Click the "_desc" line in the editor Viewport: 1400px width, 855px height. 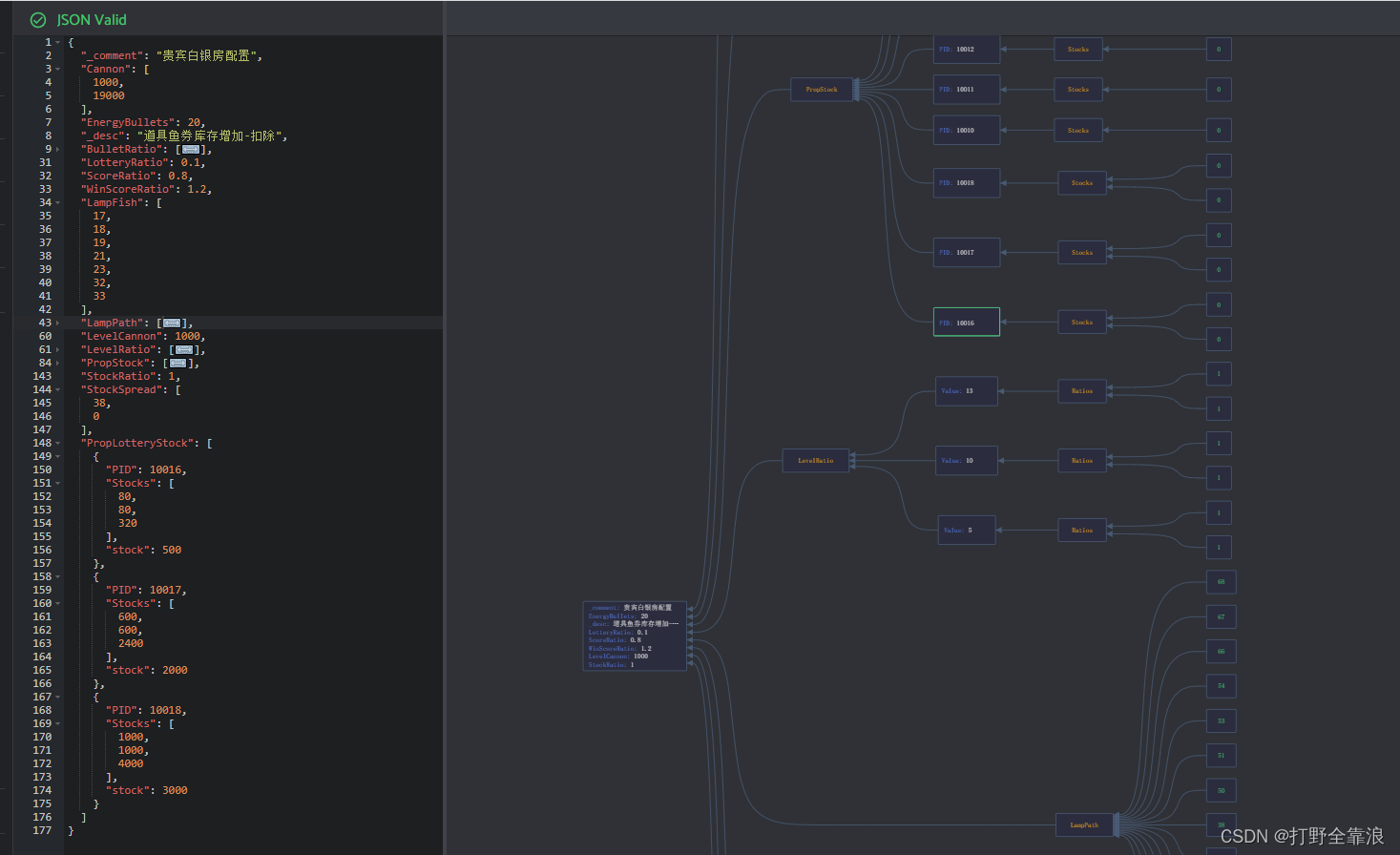tap(183, 136)
